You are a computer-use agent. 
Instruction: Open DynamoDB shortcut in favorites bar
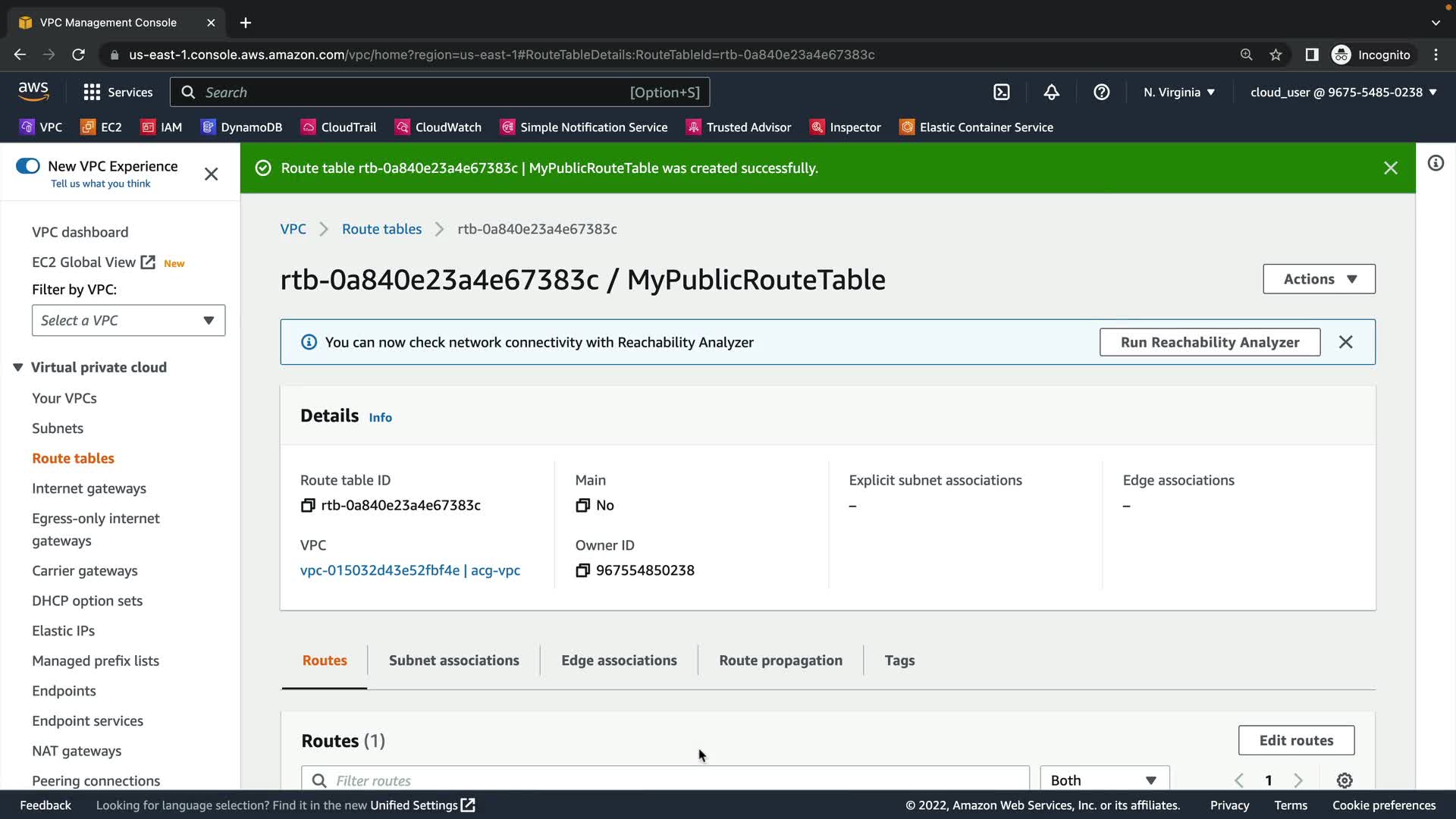click(241, 127)
